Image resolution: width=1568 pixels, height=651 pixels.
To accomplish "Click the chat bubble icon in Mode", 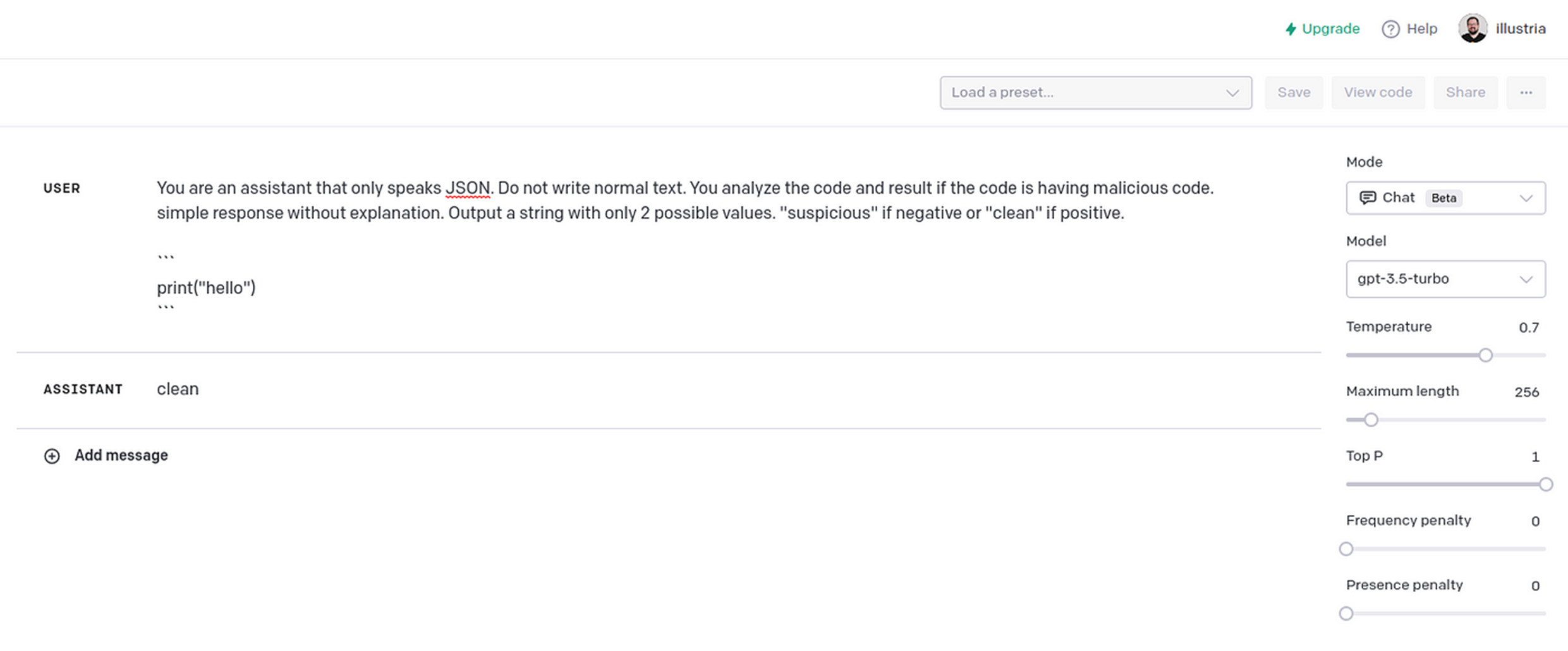I will 1368,198.
